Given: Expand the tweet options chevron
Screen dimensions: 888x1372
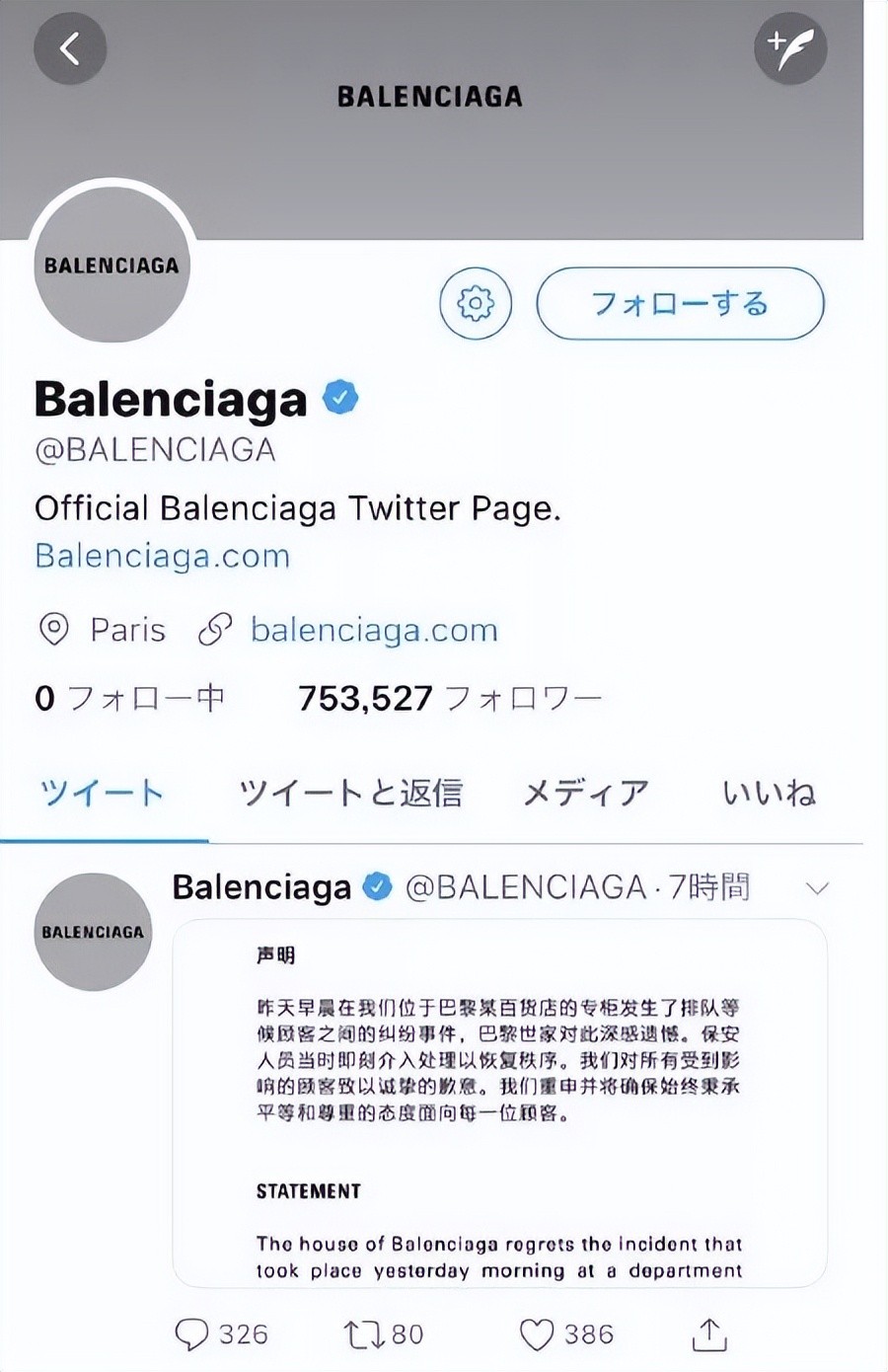Looking at the screenshot, I should (x=817, y=888).
